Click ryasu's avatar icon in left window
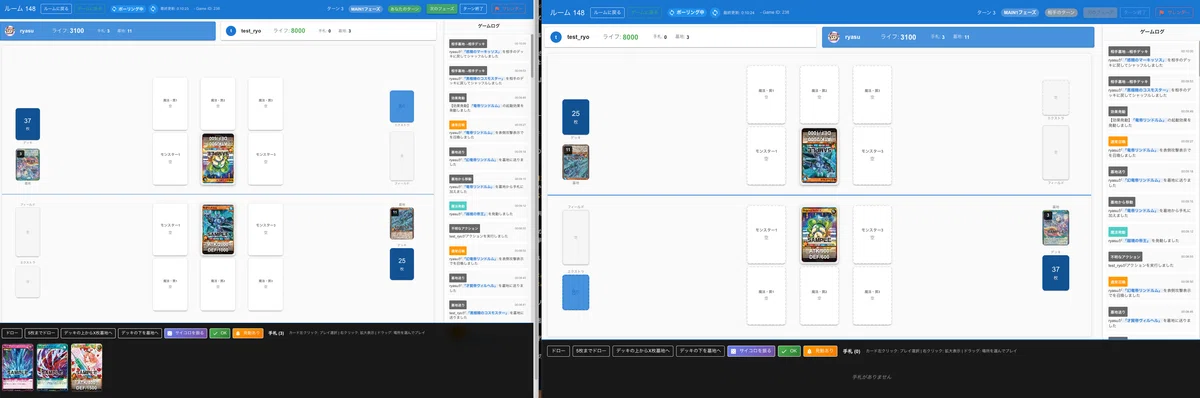The height and width of the screenshot is (398, 1200). (10, 31)
